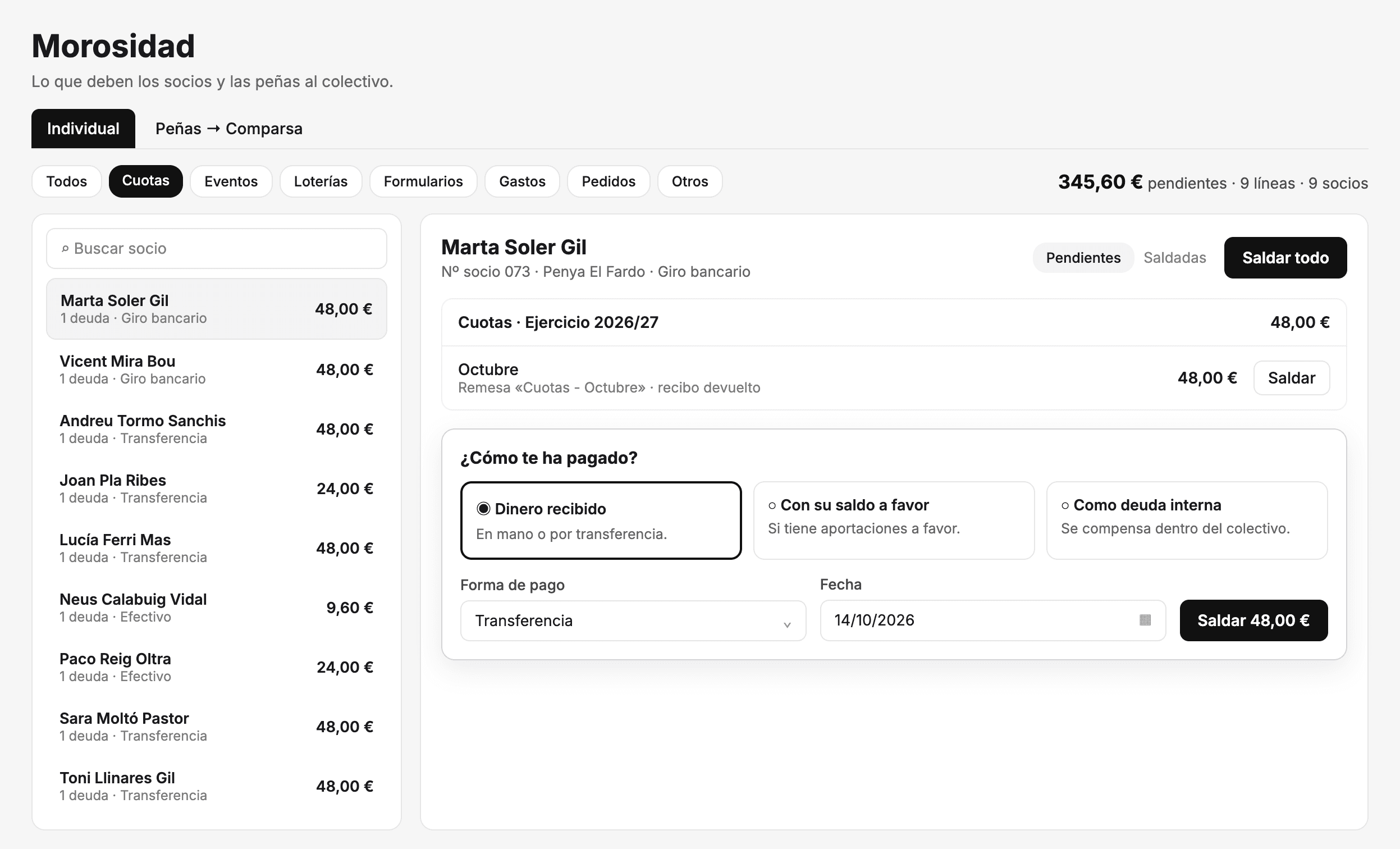Click the 345,60 € pendientes summary

pos(1213,182)
